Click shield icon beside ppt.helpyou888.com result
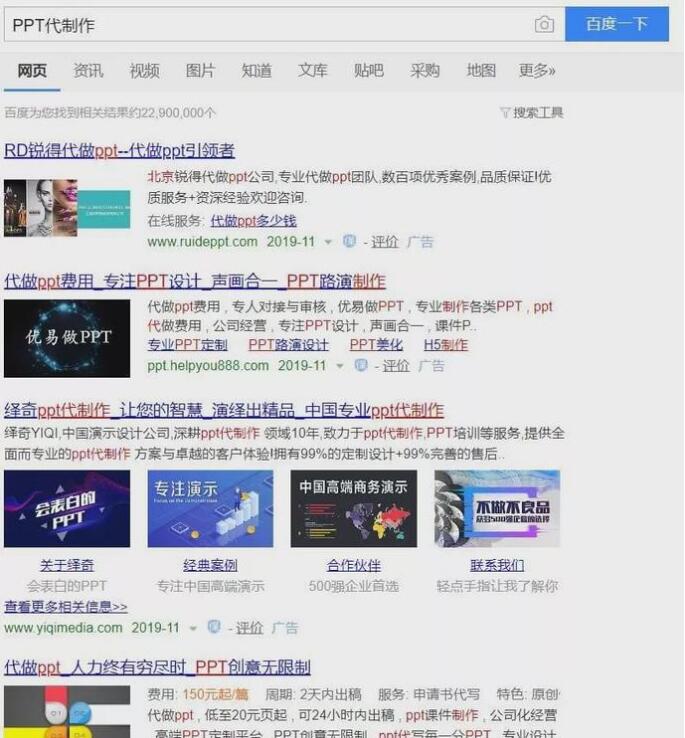Screen dimensions: 685x738 coord(361,365)
